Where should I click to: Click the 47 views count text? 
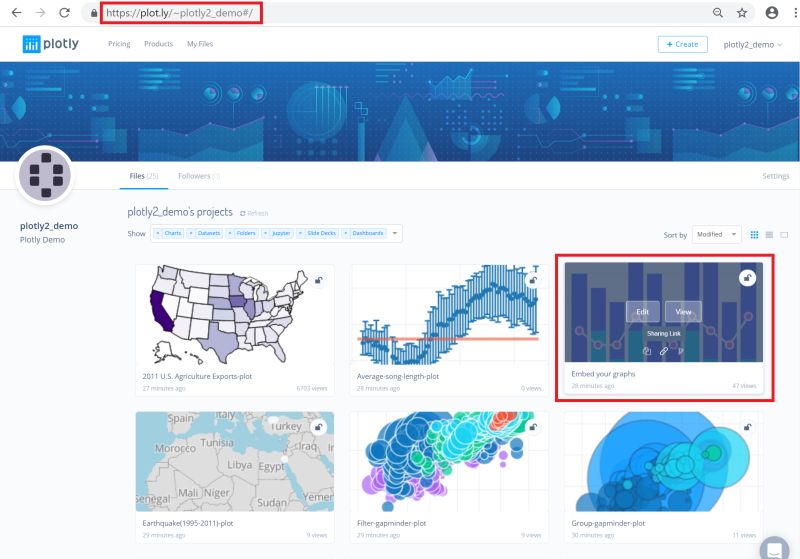744,386
